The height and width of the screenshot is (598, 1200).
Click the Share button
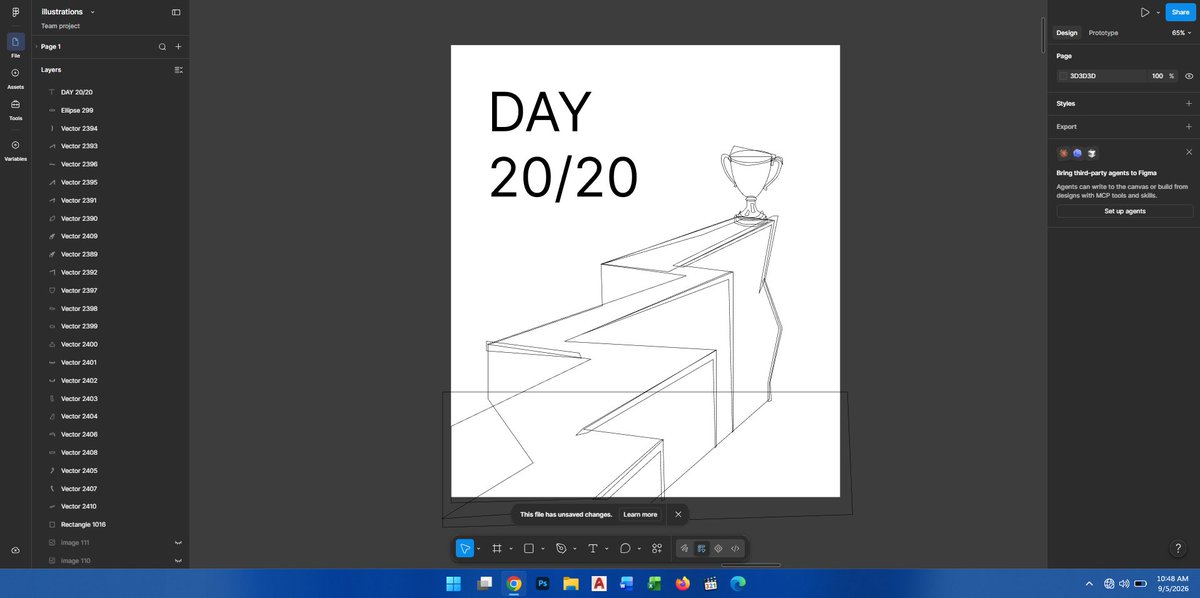[1180, 12]
